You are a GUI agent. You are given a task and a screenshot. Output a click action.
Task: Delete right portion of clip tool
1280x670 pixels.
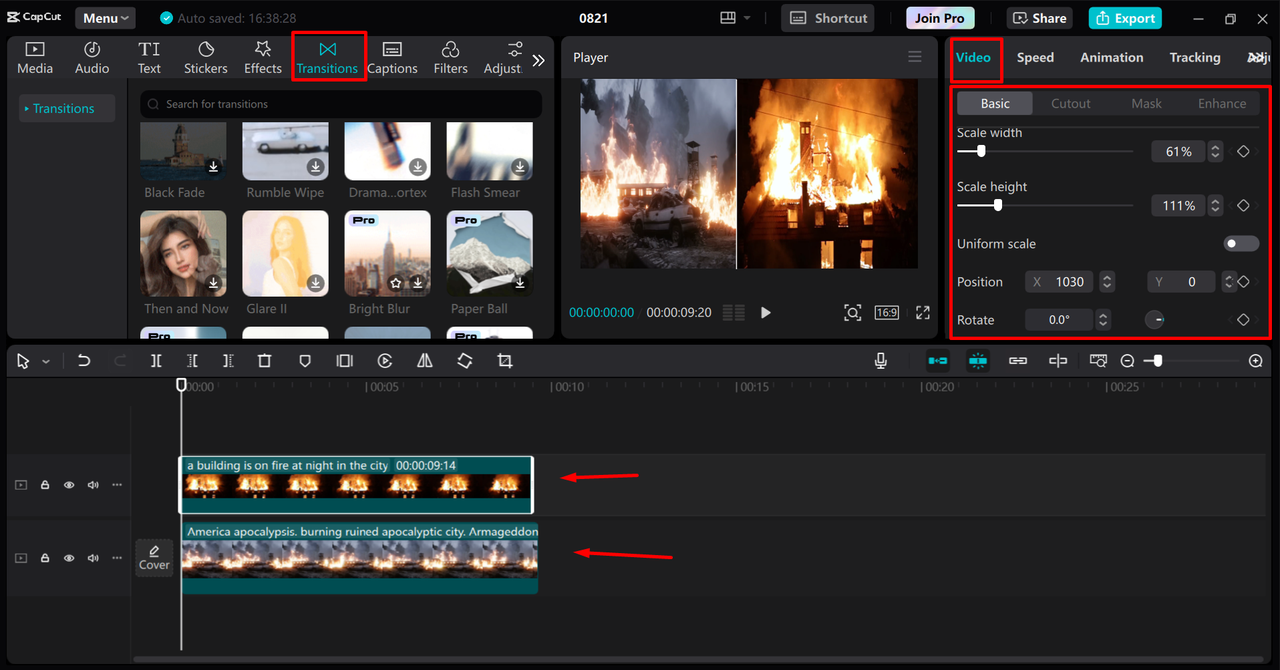point(228,361)
